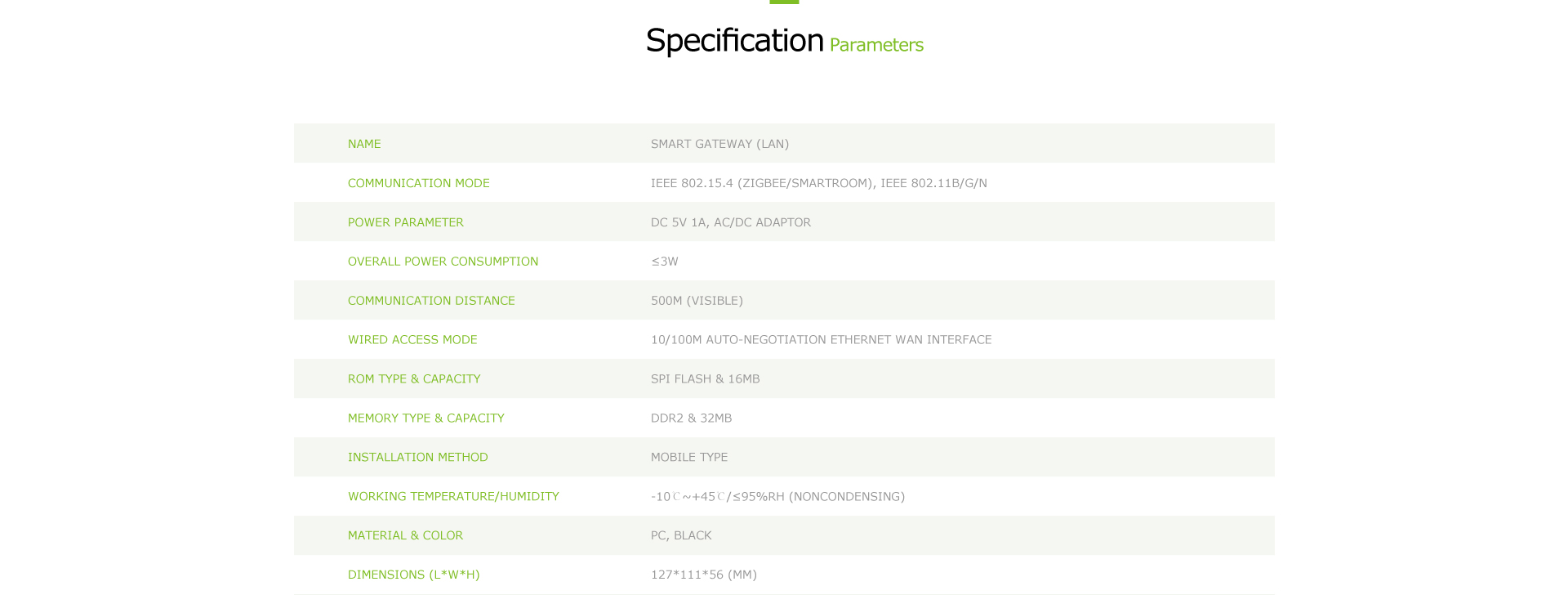
Task: Select the INSTALLATION METHOD label
Action: (418, 457)
